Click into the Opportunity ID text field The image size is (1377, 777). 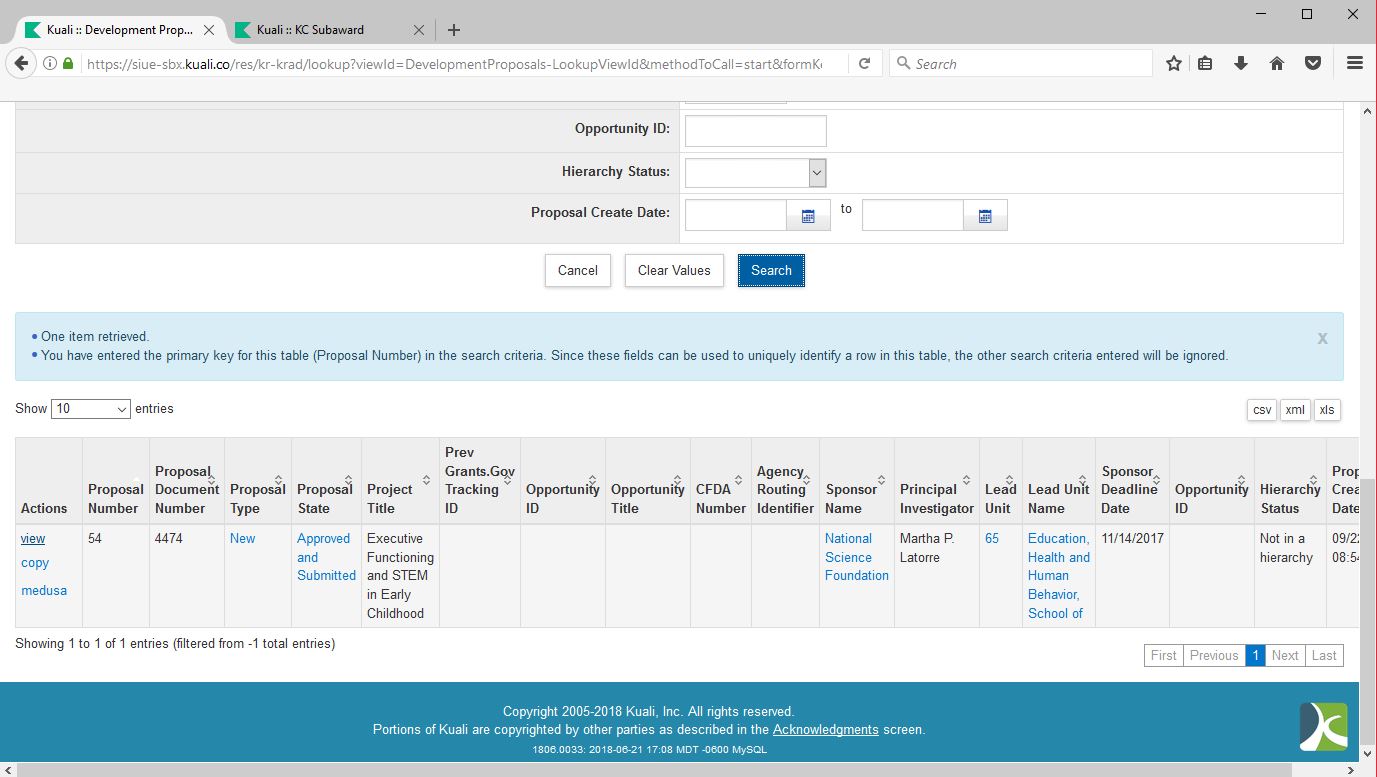coord(755,131)
